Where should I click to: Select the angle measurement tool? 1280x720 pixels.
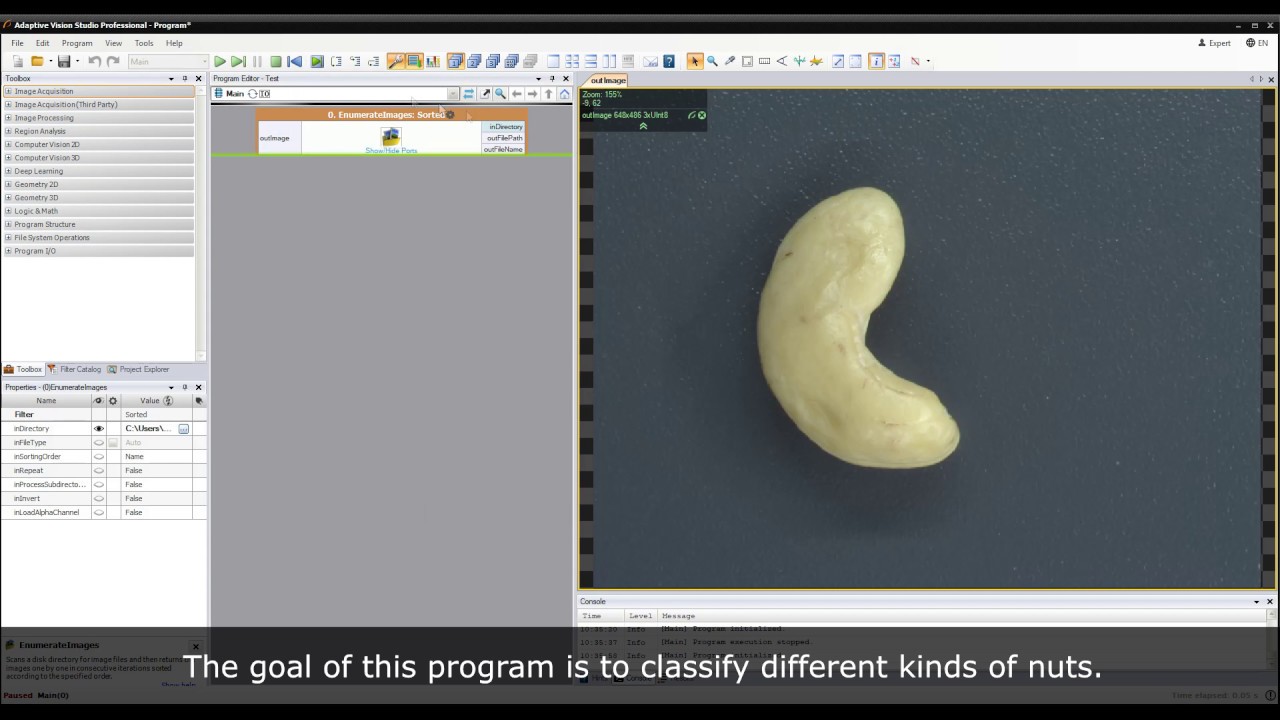tap(782, 61)
